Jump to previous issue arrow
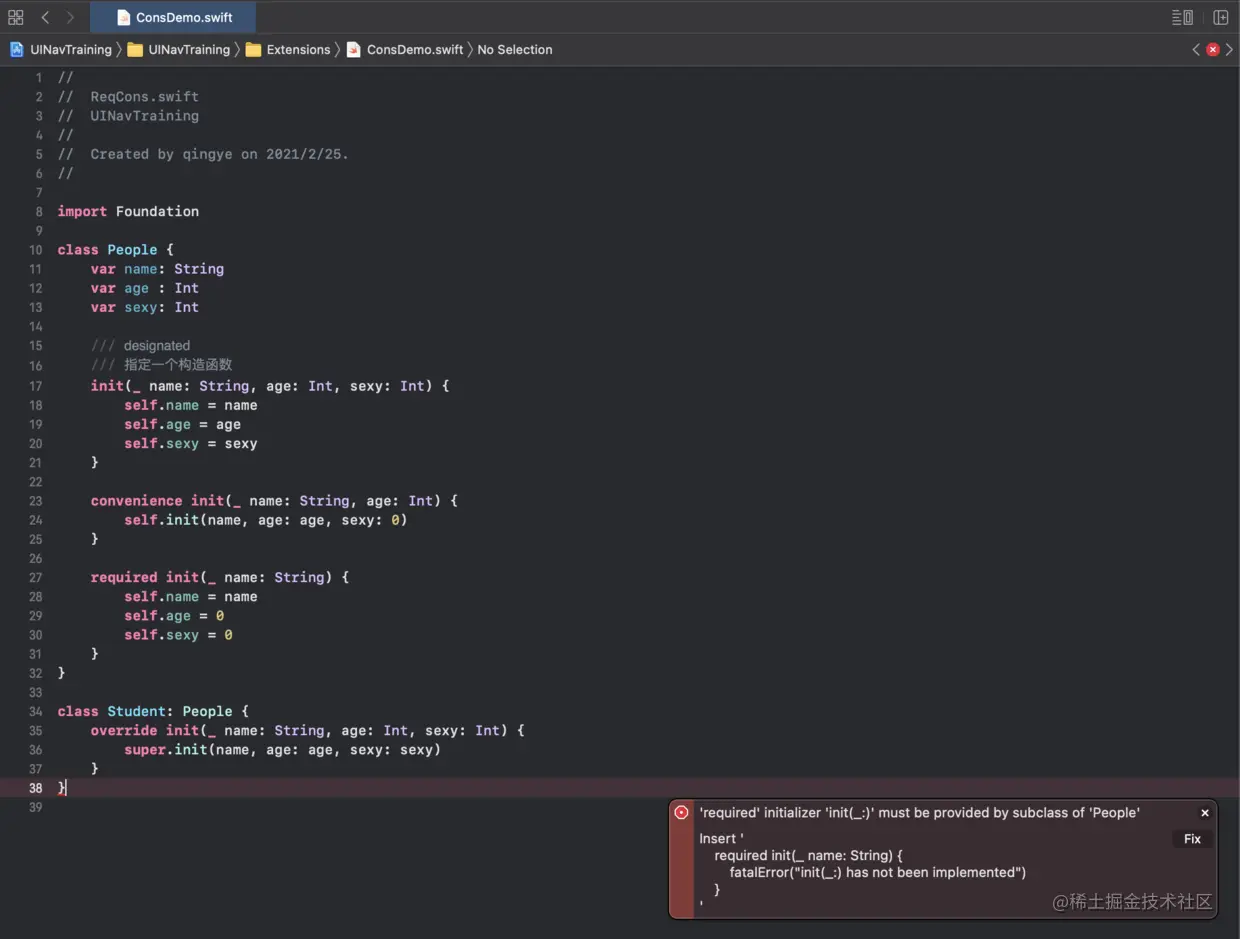This screenshot has width=1240, height=939. coord(1196,49)
